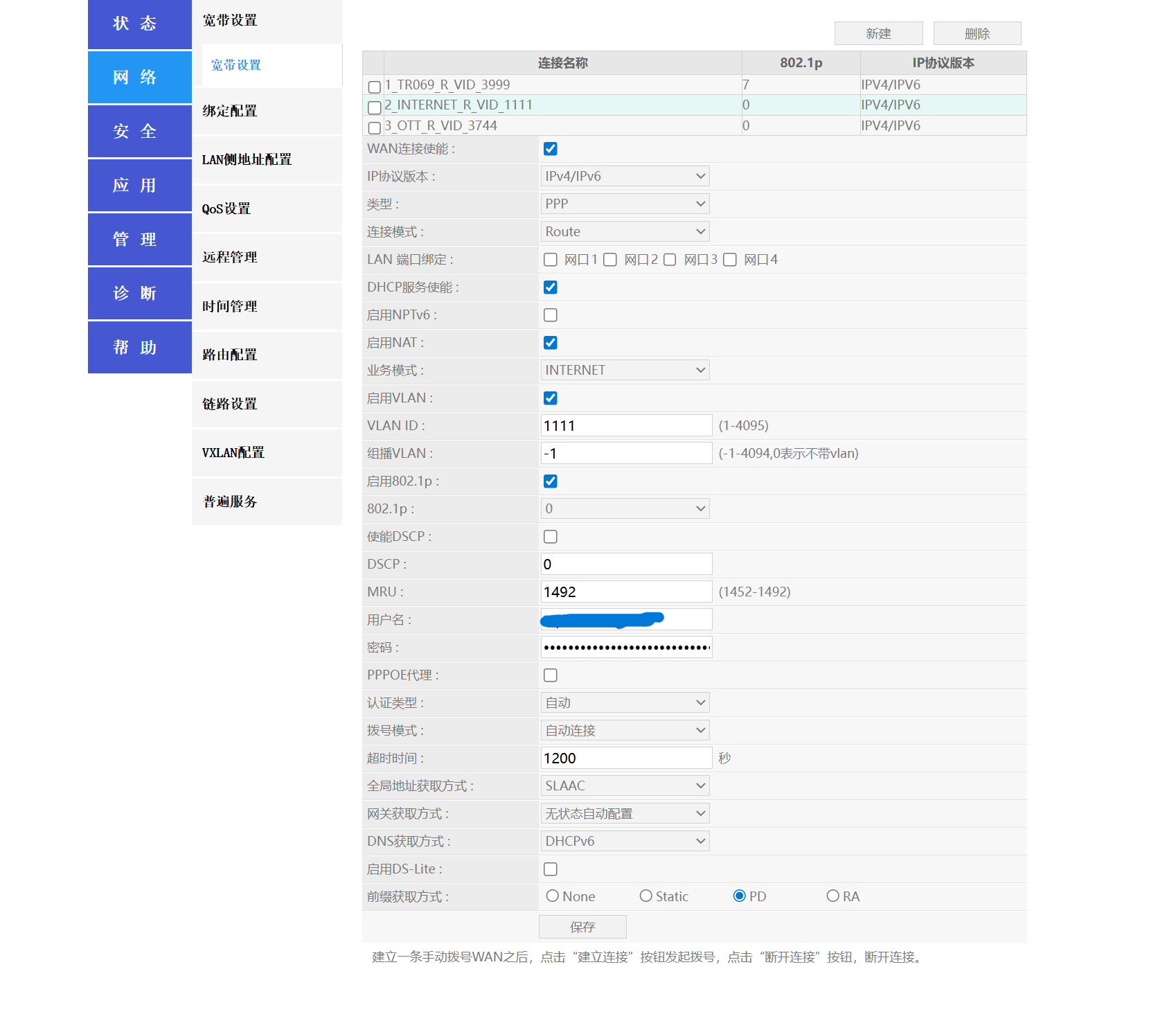
Task: Enable the 启用NPTv6 checkbox
Action: (551, 315)
